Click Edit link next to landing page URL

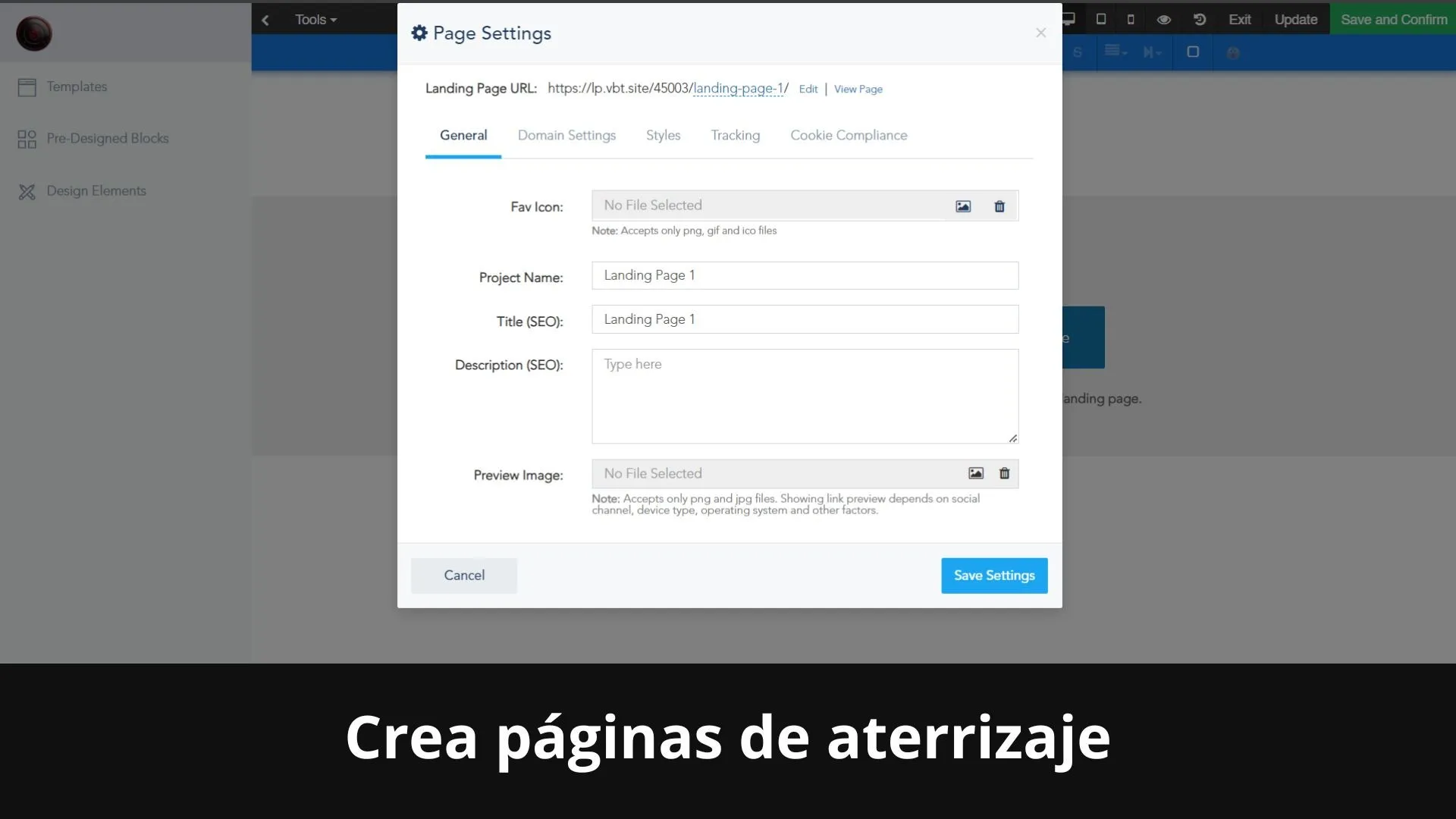(x=808, y=89)
